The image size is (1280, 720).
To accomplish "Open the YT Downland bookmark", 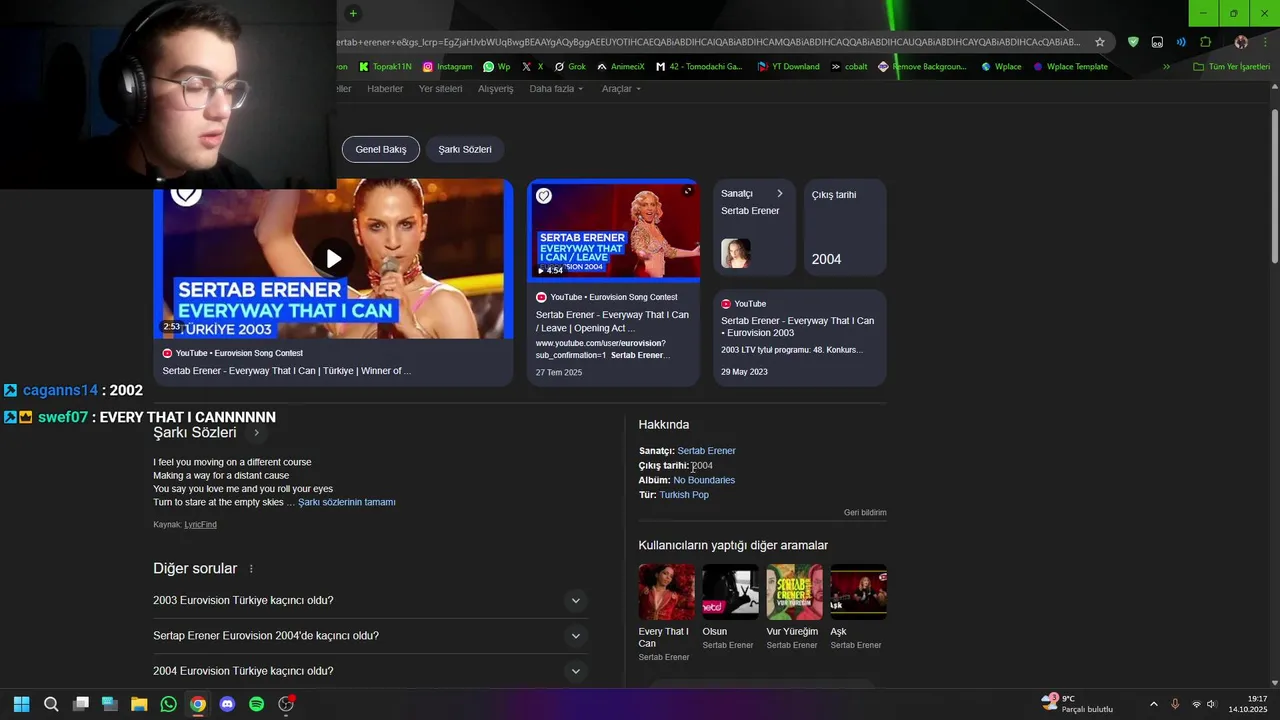I will 788,67.
